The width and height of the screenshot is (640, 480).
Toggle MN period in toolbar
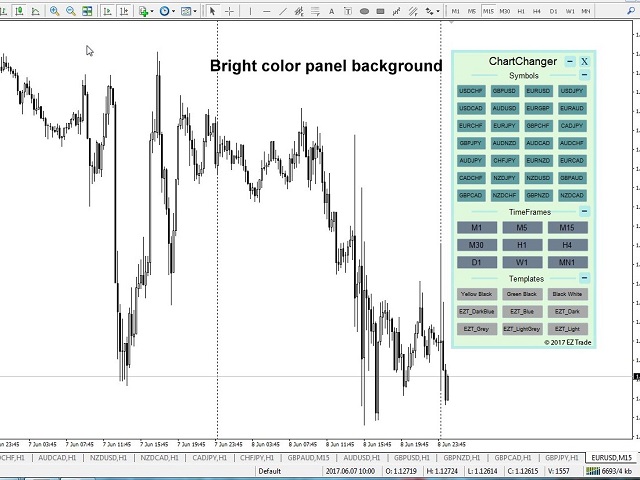(x=586, y=11)
